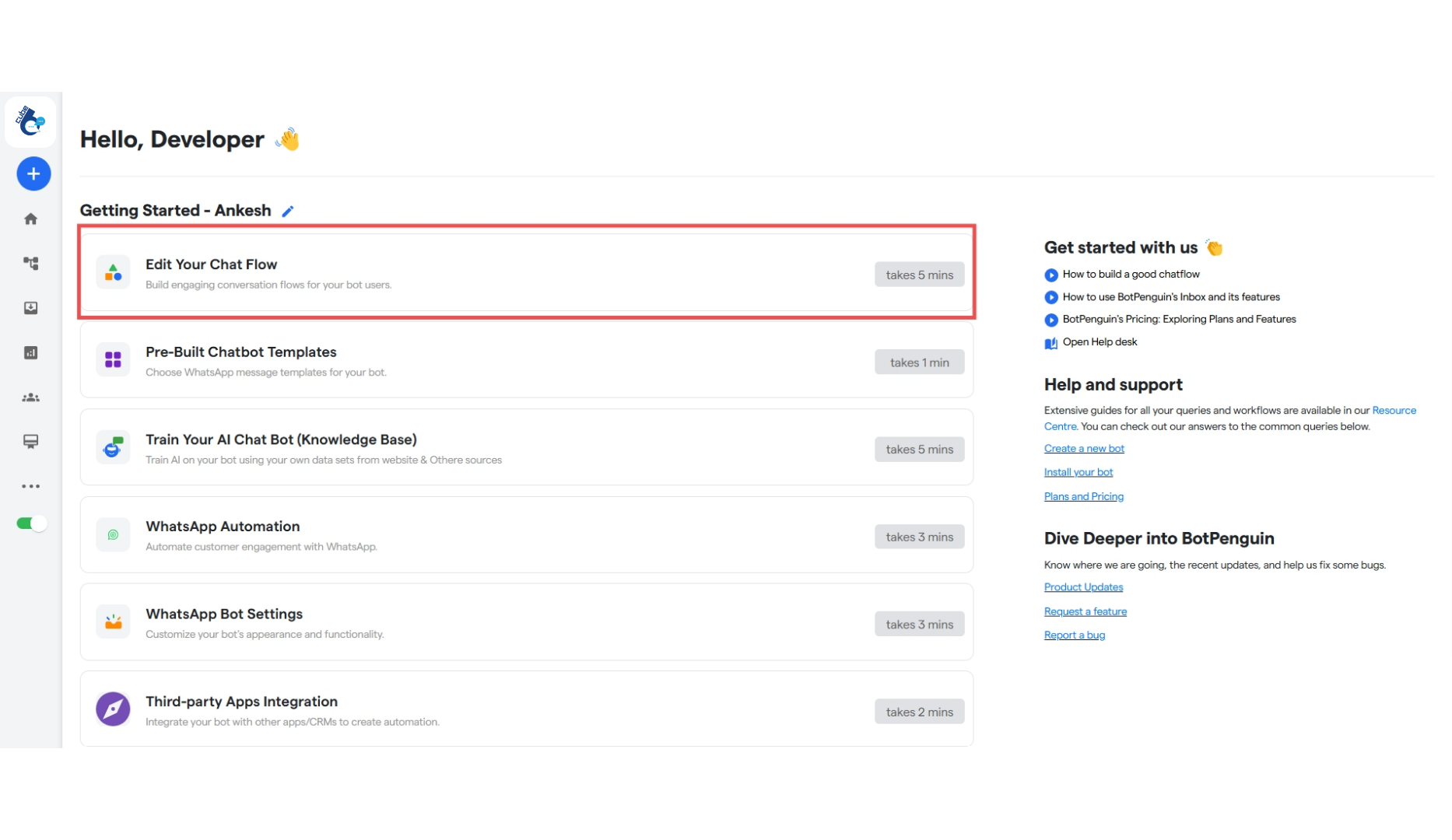Click 'takes 3 mins' badge on Bot Settings
The image size is (1452, 840).
pos(919,625)
